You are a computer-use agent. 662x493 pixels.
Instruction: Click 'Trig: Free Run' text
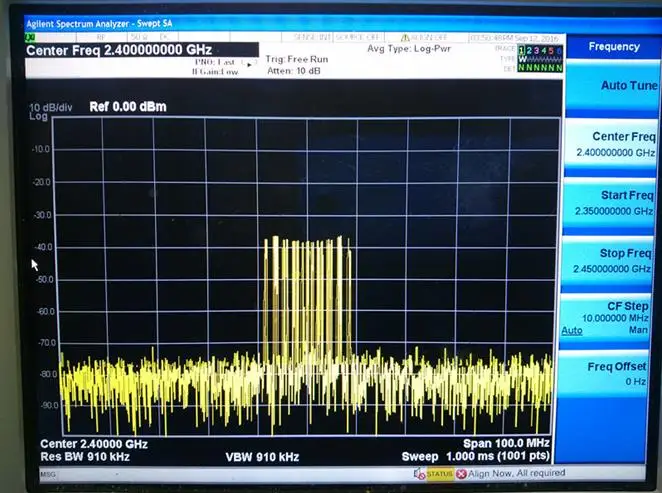(x=297, y=59)
